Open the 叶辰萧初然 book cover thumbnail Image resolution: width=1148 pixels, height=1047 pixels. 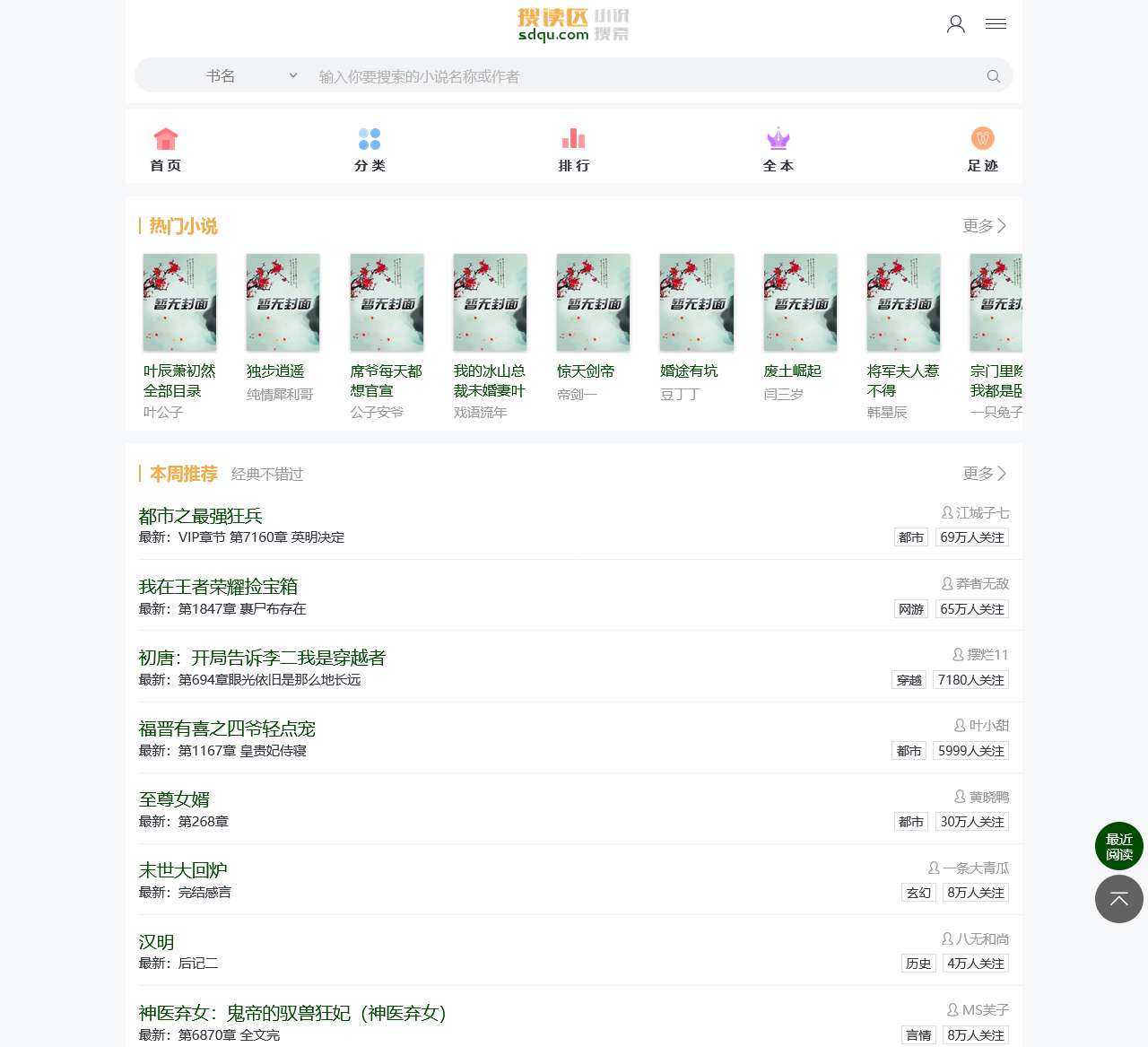178,302
